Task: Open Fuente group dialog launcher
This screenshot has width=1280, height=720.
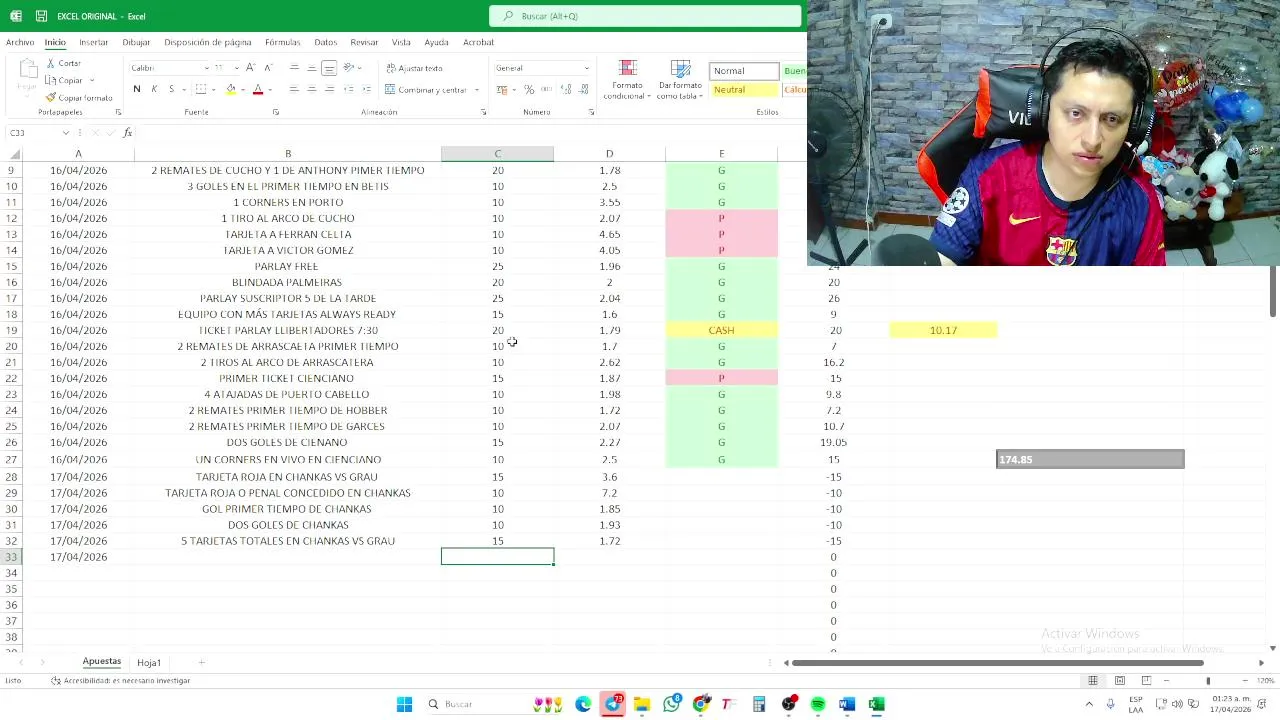Action: pos(275,112)
